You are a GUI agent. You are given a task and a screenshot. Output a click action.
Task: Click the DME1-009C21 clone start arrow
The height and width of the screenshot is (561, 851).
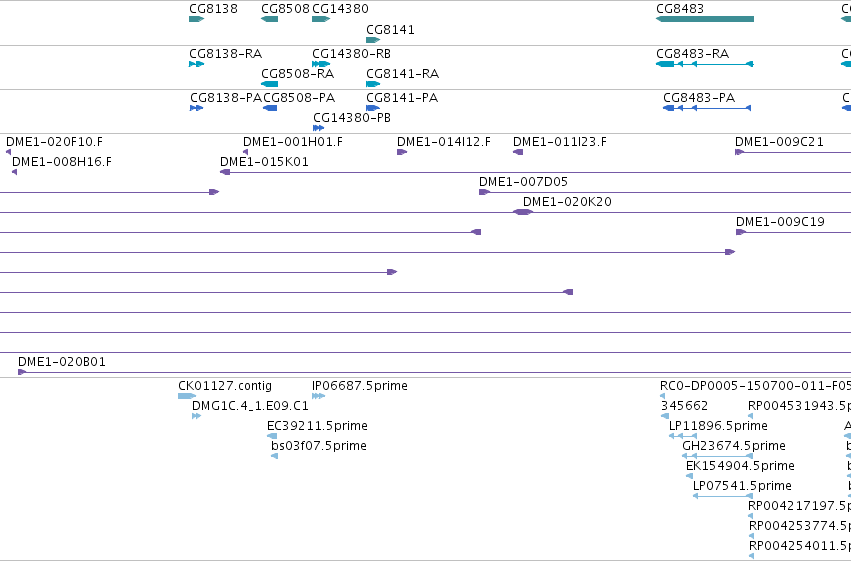click(739, 152)
